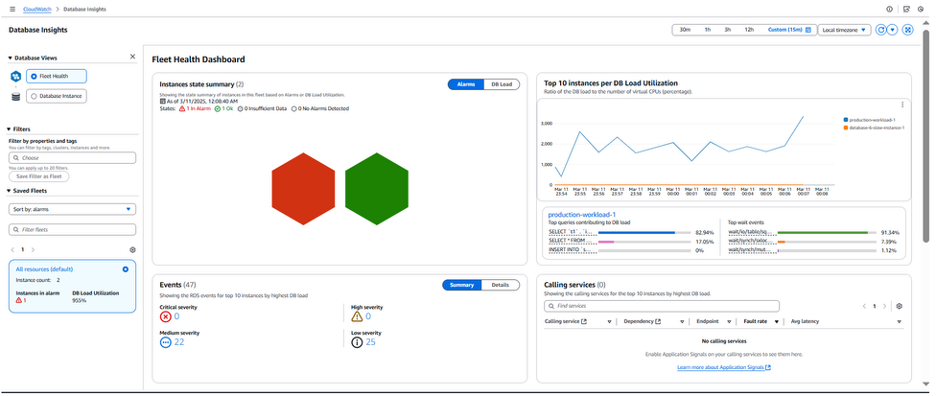
Task: Click the red alarm instance hexagon
Action: (x=303, y=189)
